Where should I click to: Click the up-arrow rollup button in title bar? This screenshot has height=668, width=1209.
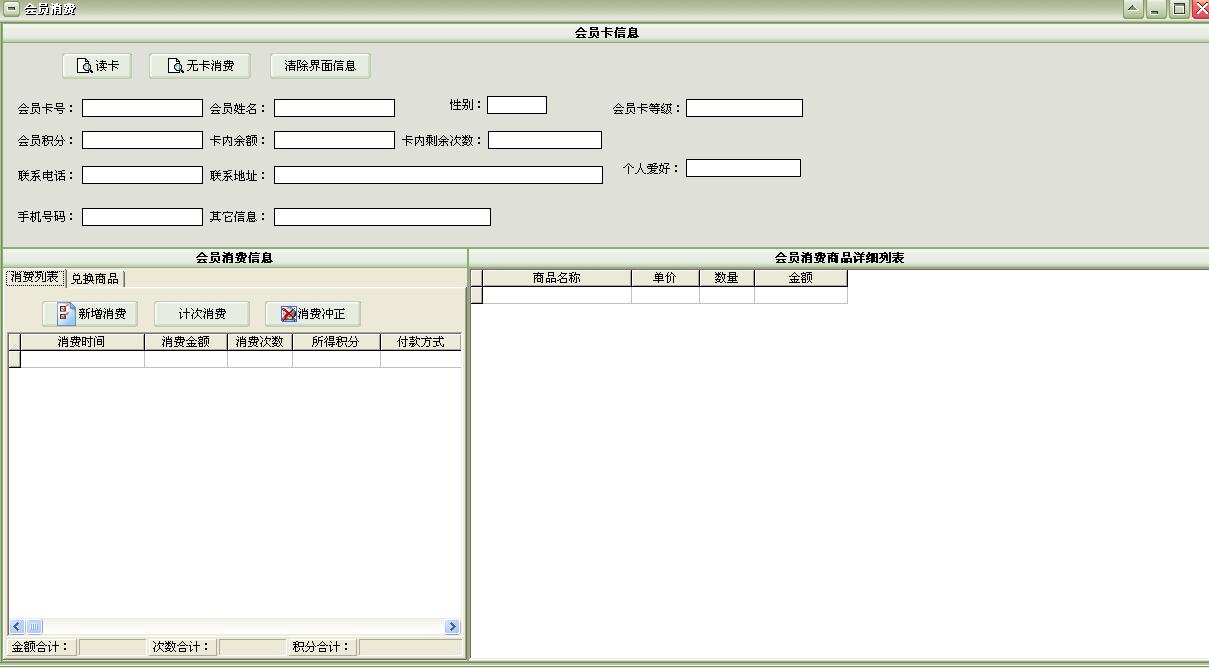click(1133, 9)
